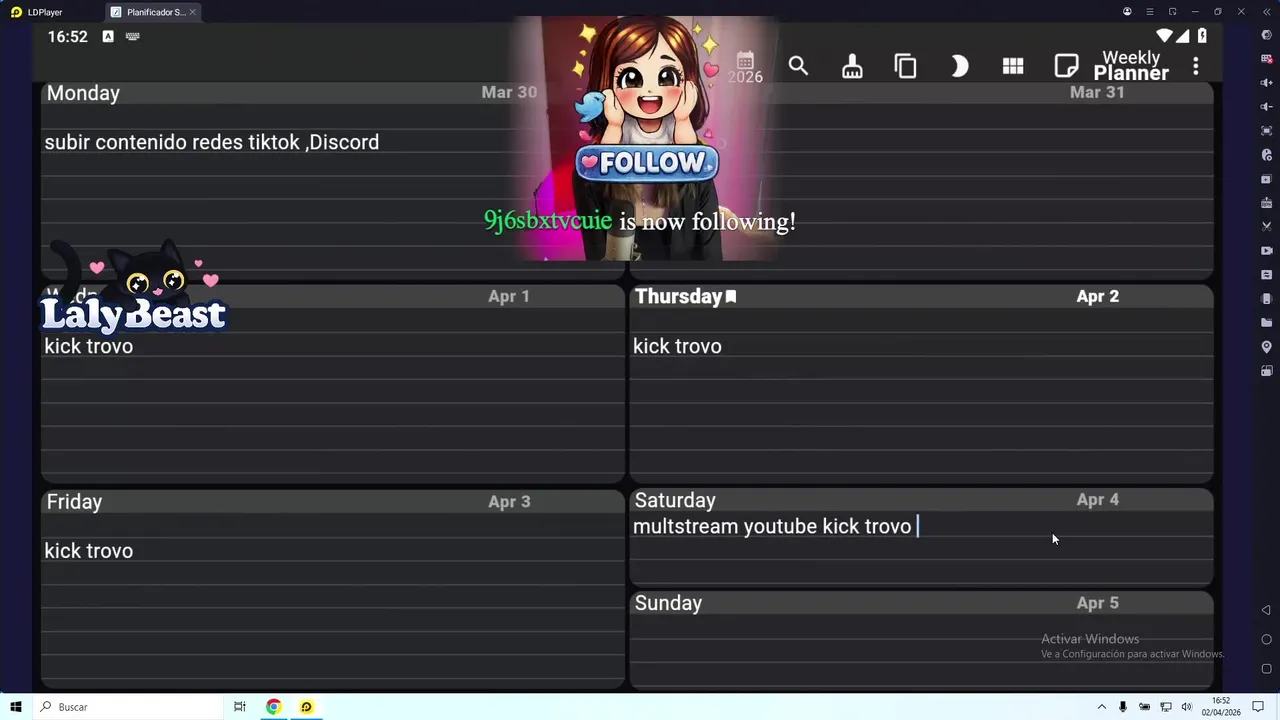
Task: Open LDPlayer hamburger menu
Action: [x=1150, y=12]
